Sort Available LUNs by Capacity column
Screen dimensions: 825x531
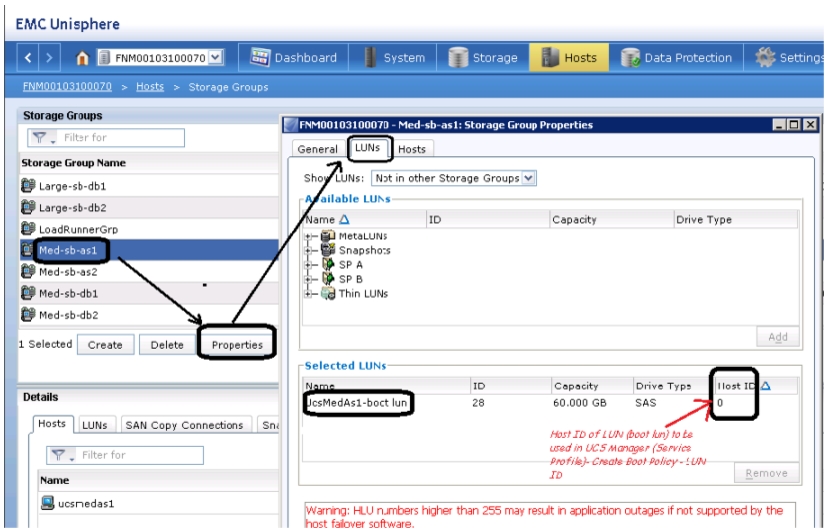[611, 219]
